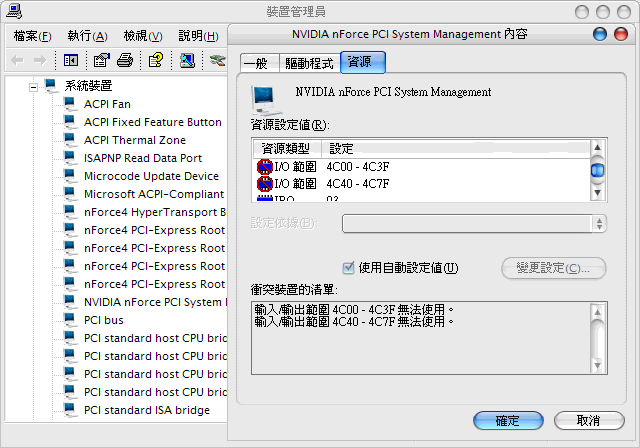Click the Forward arrow toolbar icon
The image size is (640, 448).
click(x=40, y=61)
